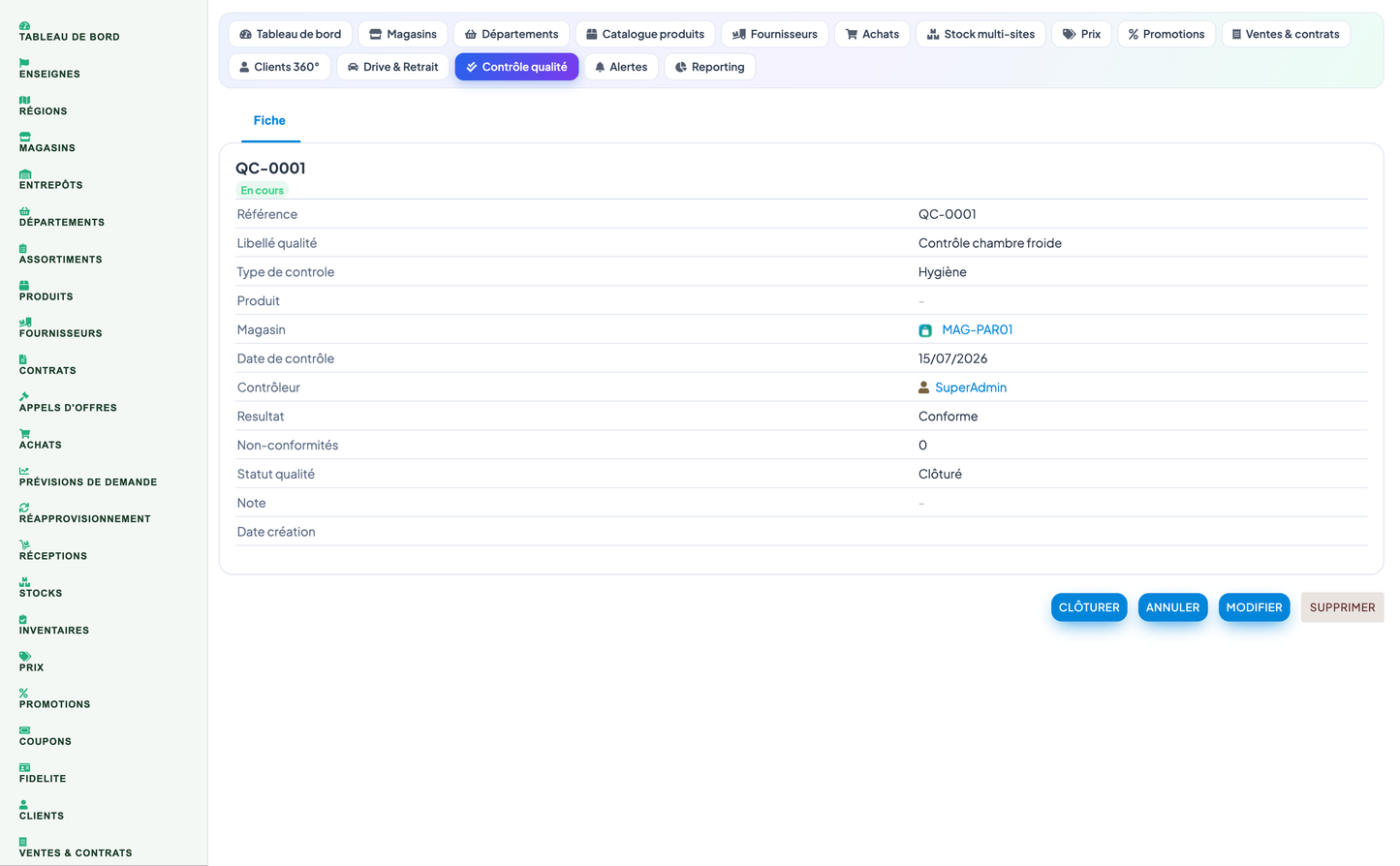The width and height of the screenshot is (1400, 866).
Task: Click the Coupons ticket icon in sidebar
Action: tap(24, 730)
